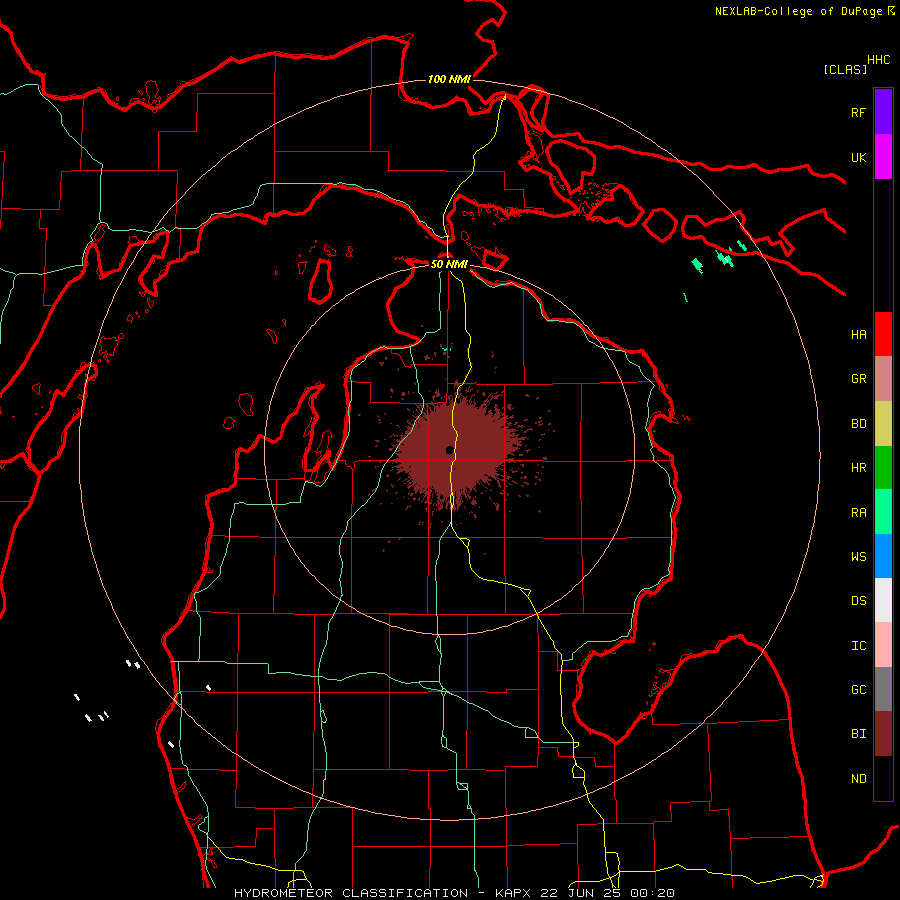
Task: Click the 'HHC' product label
Action: 879,60
